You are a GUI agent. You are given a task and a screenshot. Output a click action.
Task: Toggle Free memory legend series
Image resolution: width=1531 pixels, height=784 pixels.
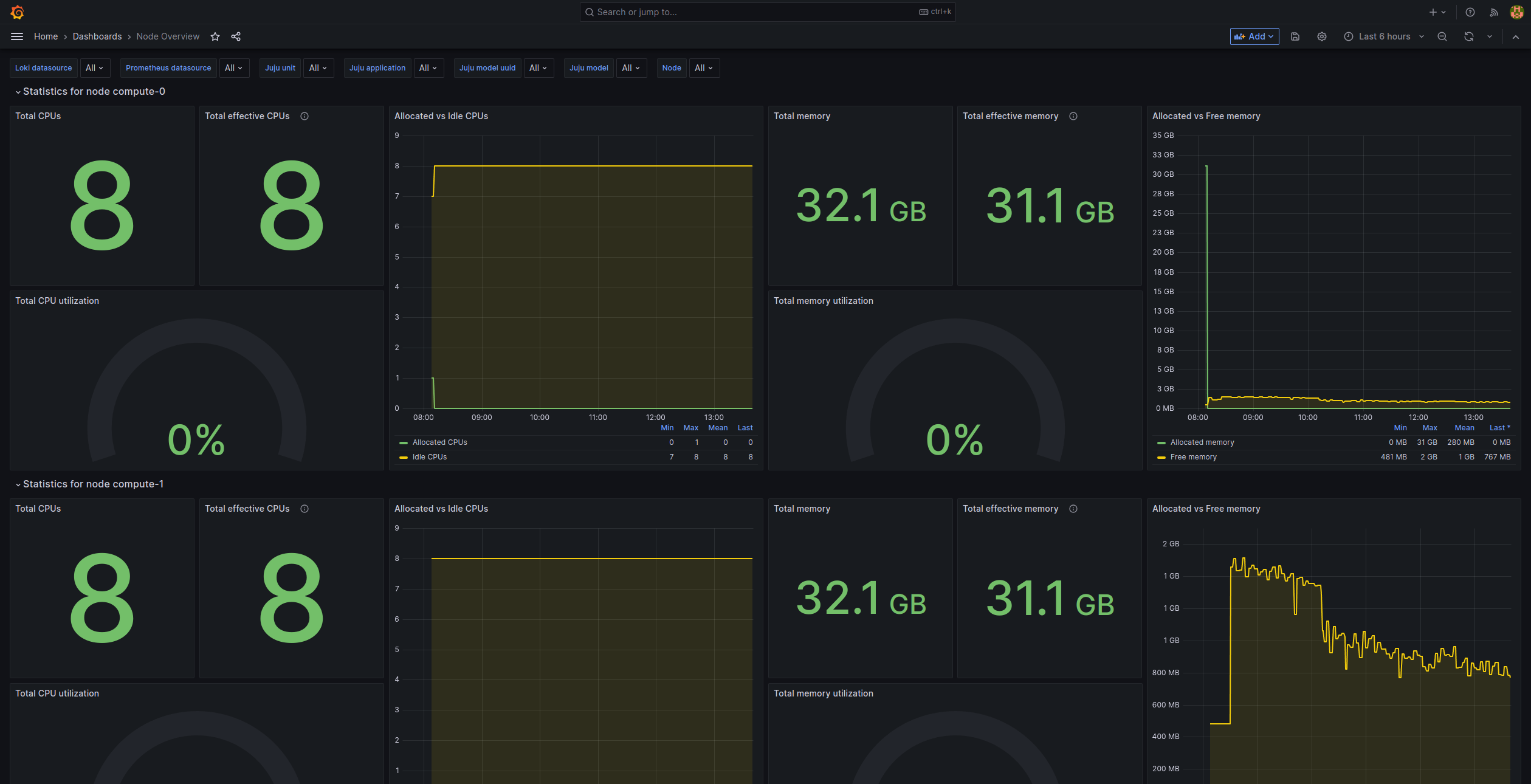tap(1193, 457)
